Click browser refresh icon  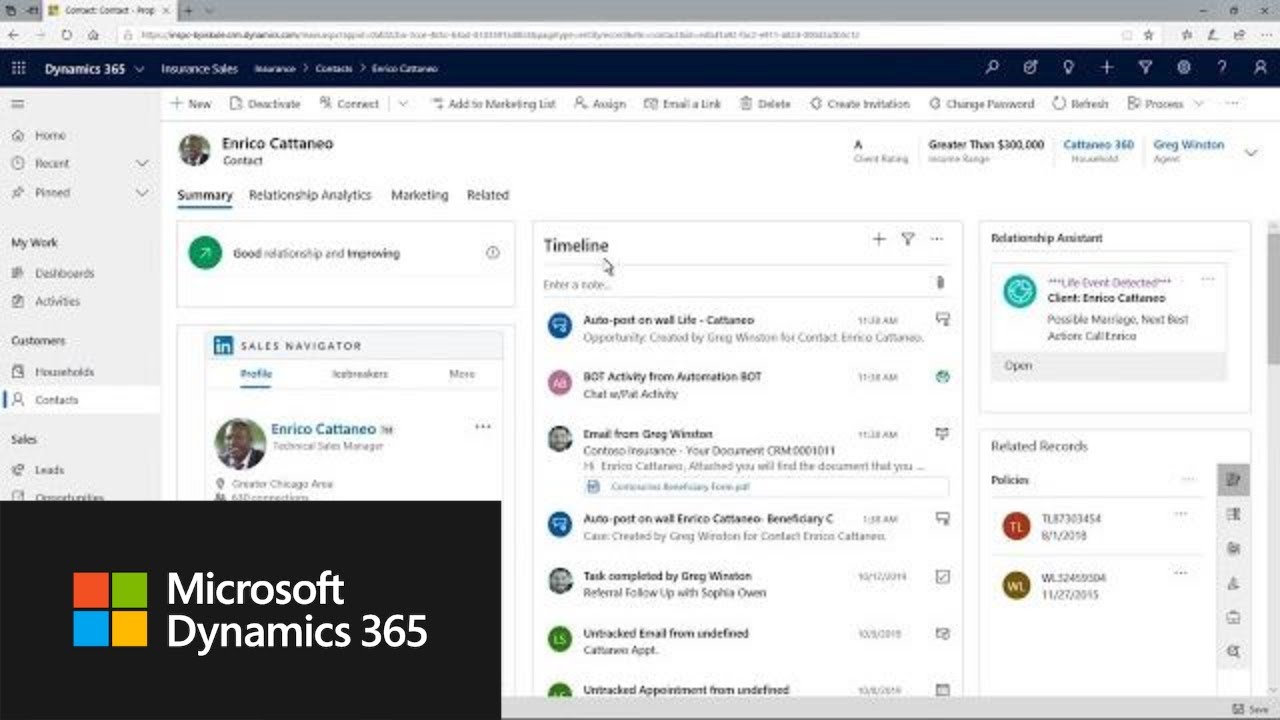coord(66,34)
